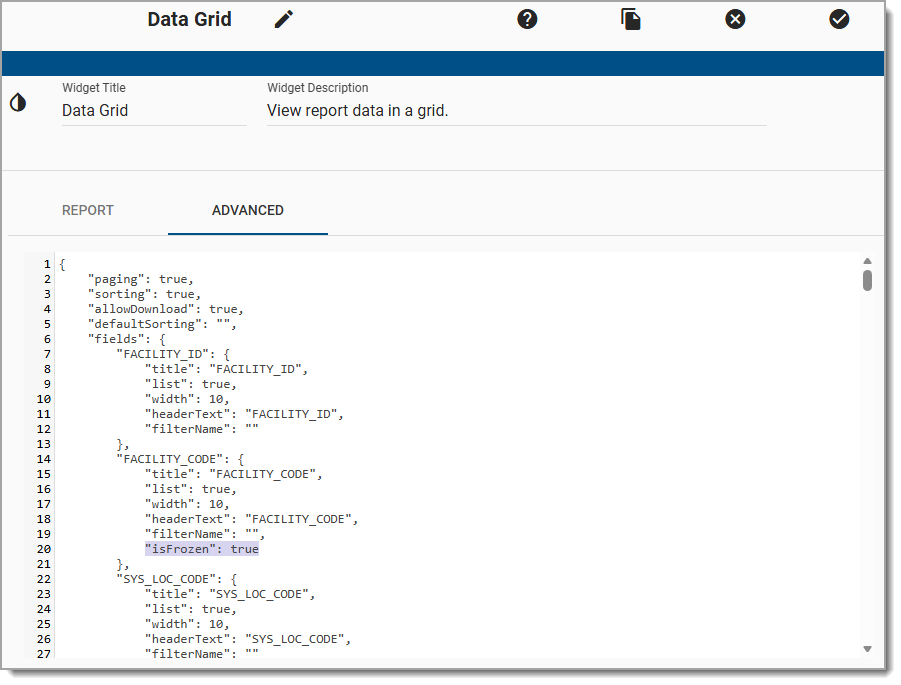This screenshot has width=901, height=685.
Task: Click "title": "FACILITY_CODE" line
Action: (x=234, y=474)
